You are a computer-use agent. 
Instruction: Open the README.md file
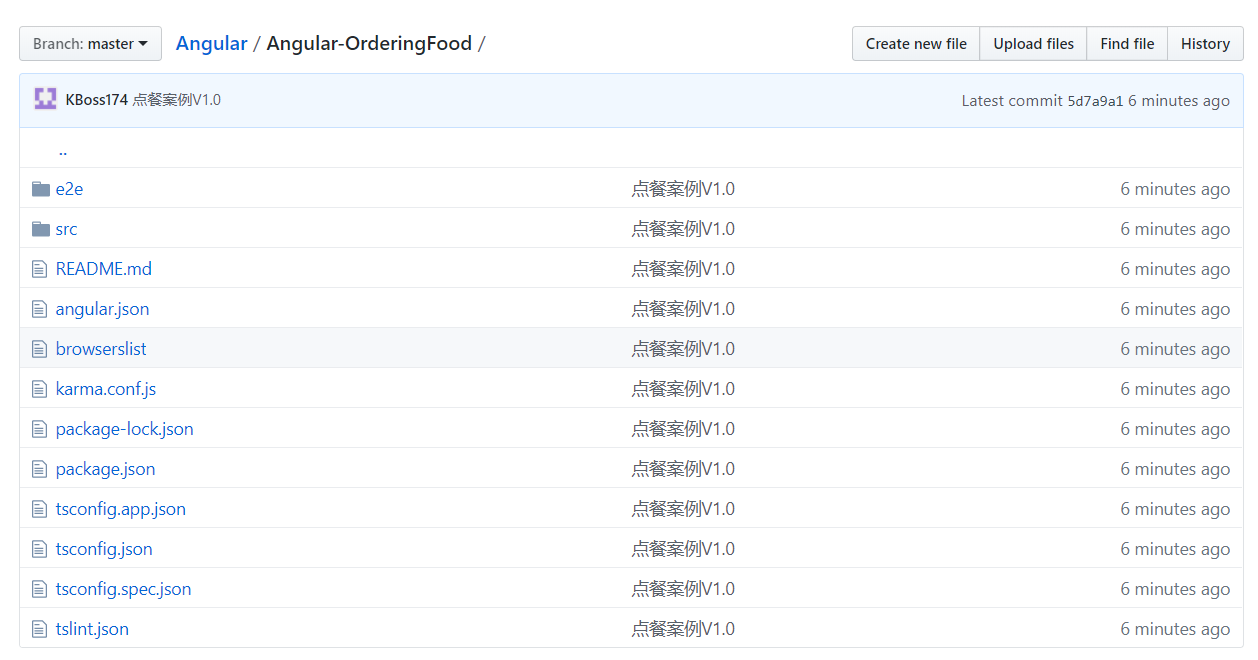pyautogui.click(x=104, y=269)
